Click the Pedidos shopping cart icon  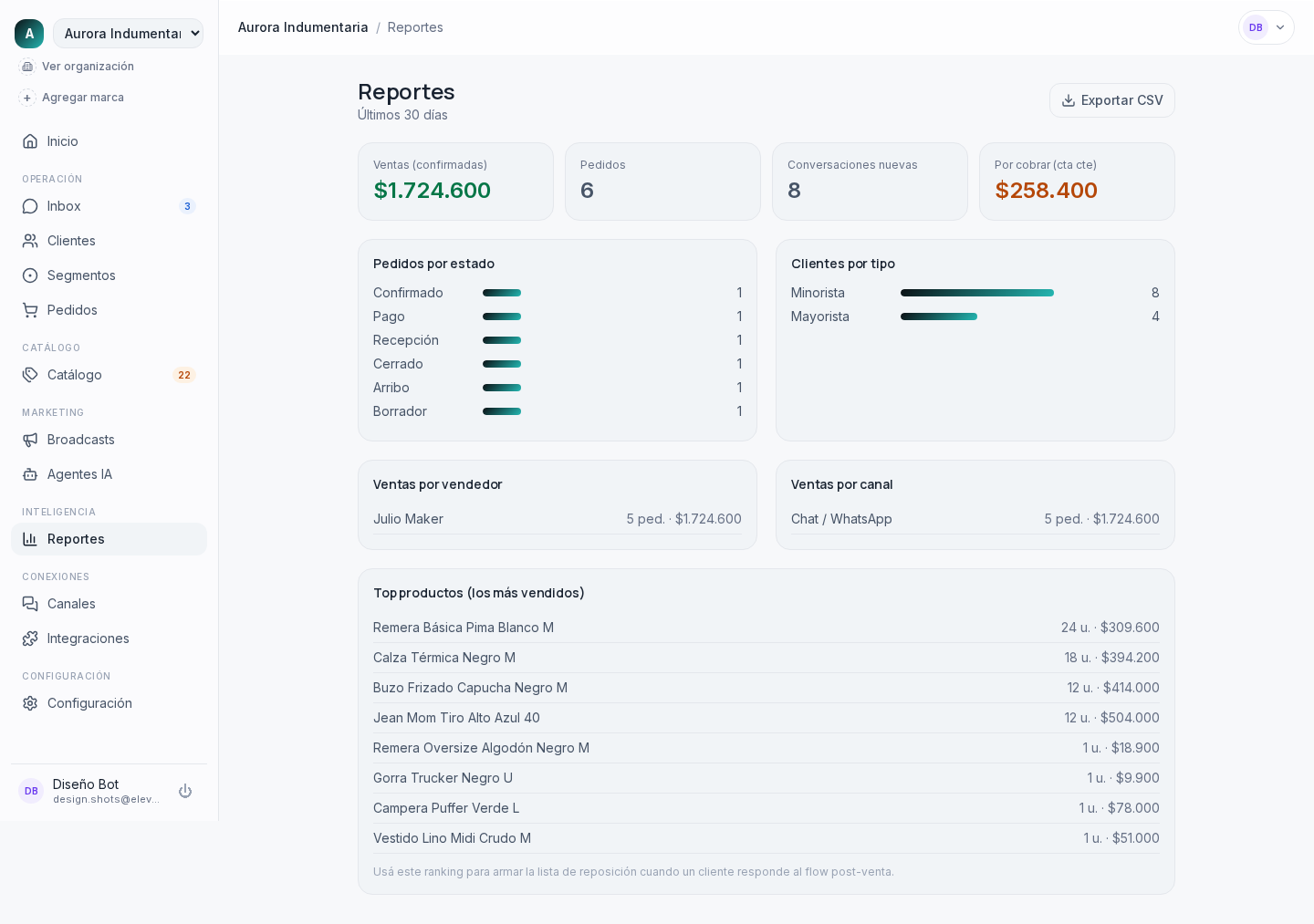[30, 310]
